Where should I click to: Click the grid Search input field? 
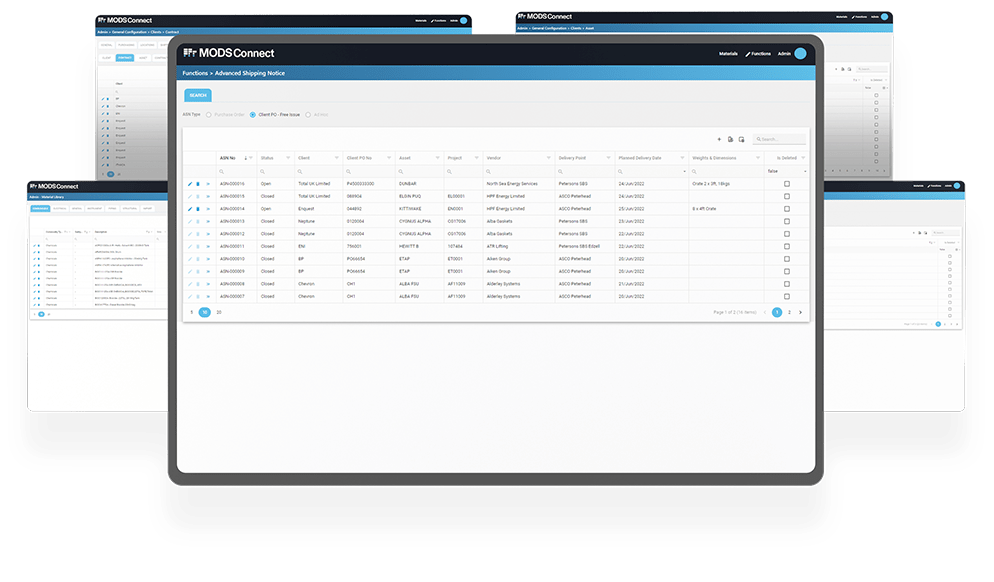point(779,139)
